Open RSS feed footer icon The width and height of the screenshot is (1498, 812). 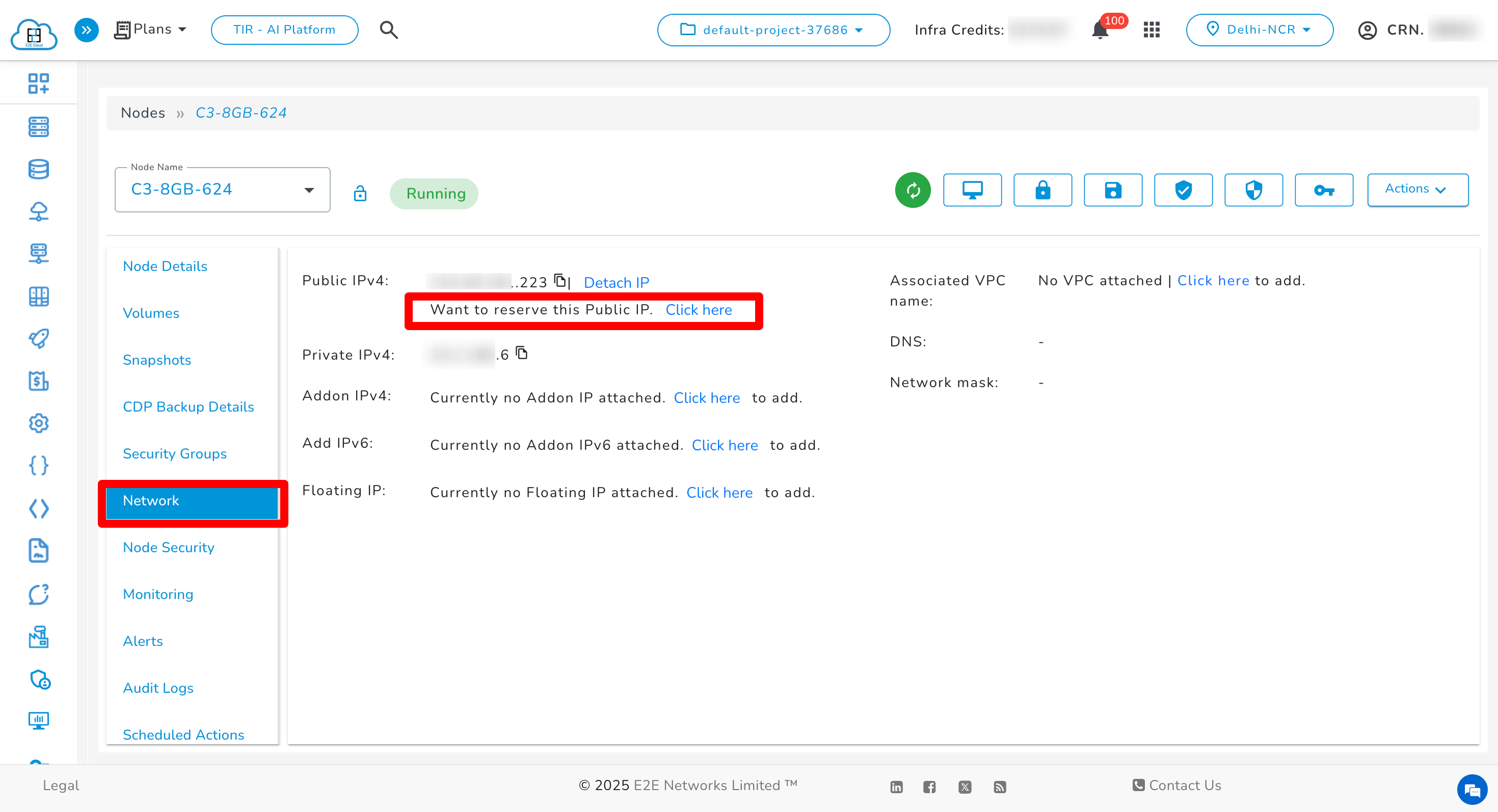point(1000,787)
